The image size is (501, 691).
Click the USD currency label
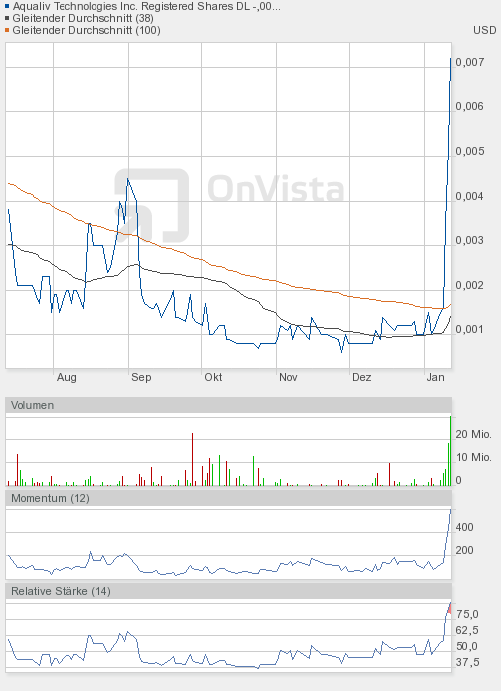pos(485,30)
